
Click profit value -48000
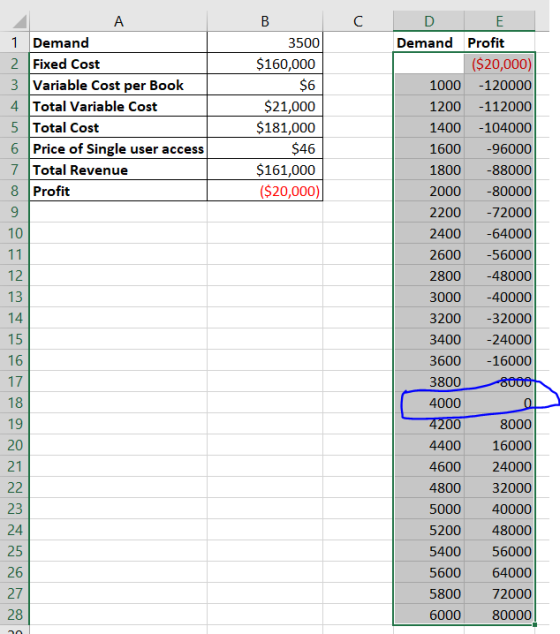pyautogui.click(x=500, y=276)
